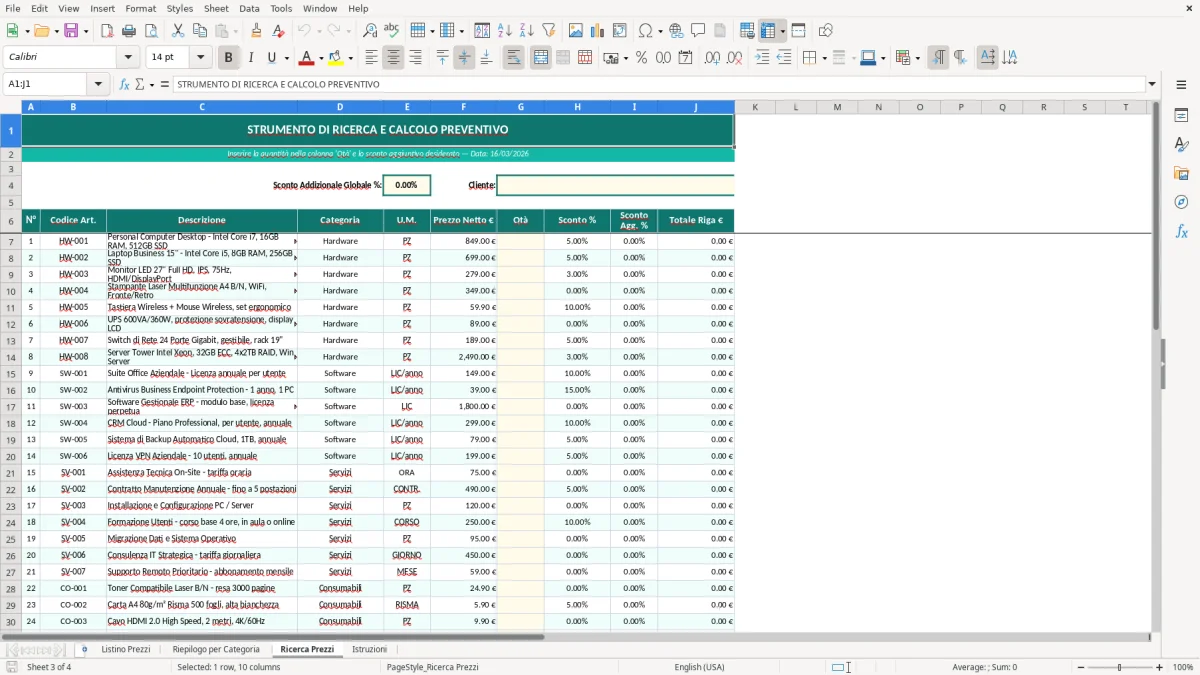The height and width of the screenshot is (675, 1200).
Task: Click the Print icon
Action: (x=129, y=31)
